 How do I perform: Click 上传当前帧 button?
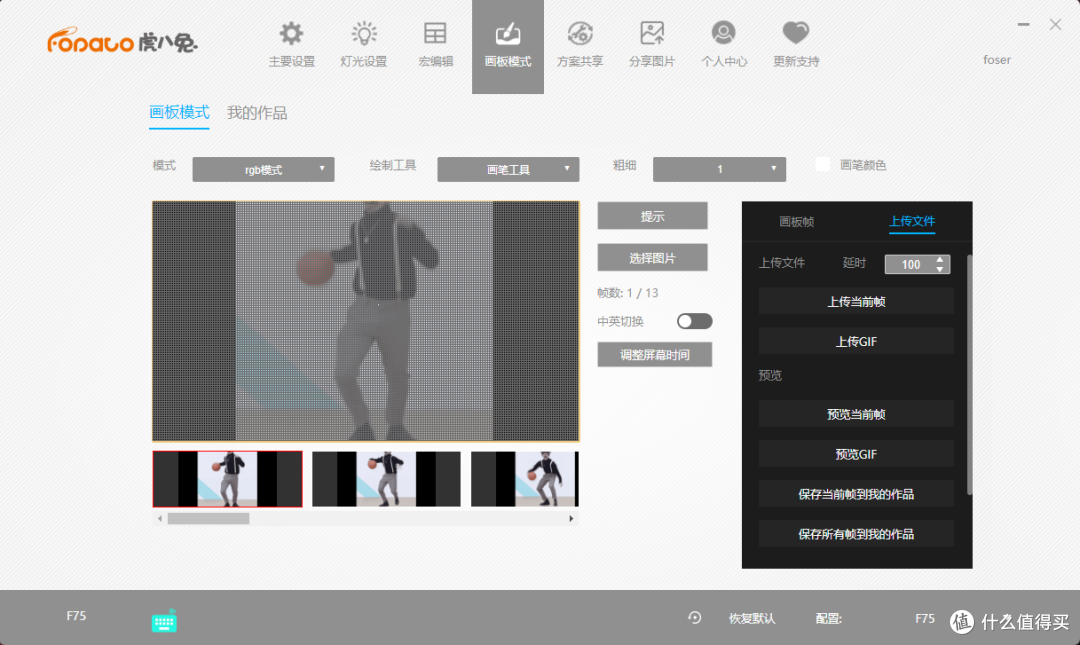(856, 302)
